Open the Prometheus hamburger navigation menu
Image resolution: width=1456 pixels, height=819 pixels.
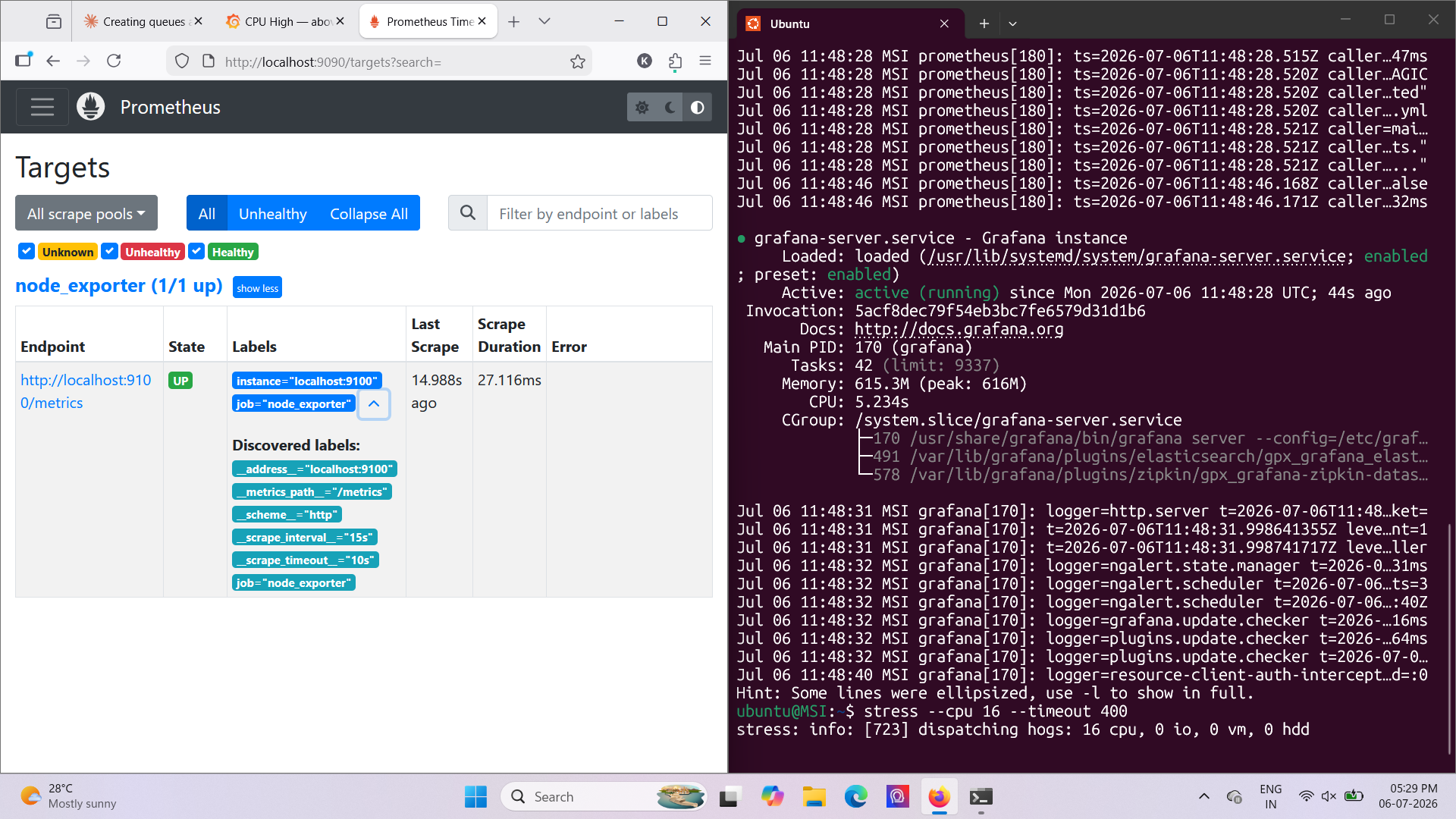42,107
